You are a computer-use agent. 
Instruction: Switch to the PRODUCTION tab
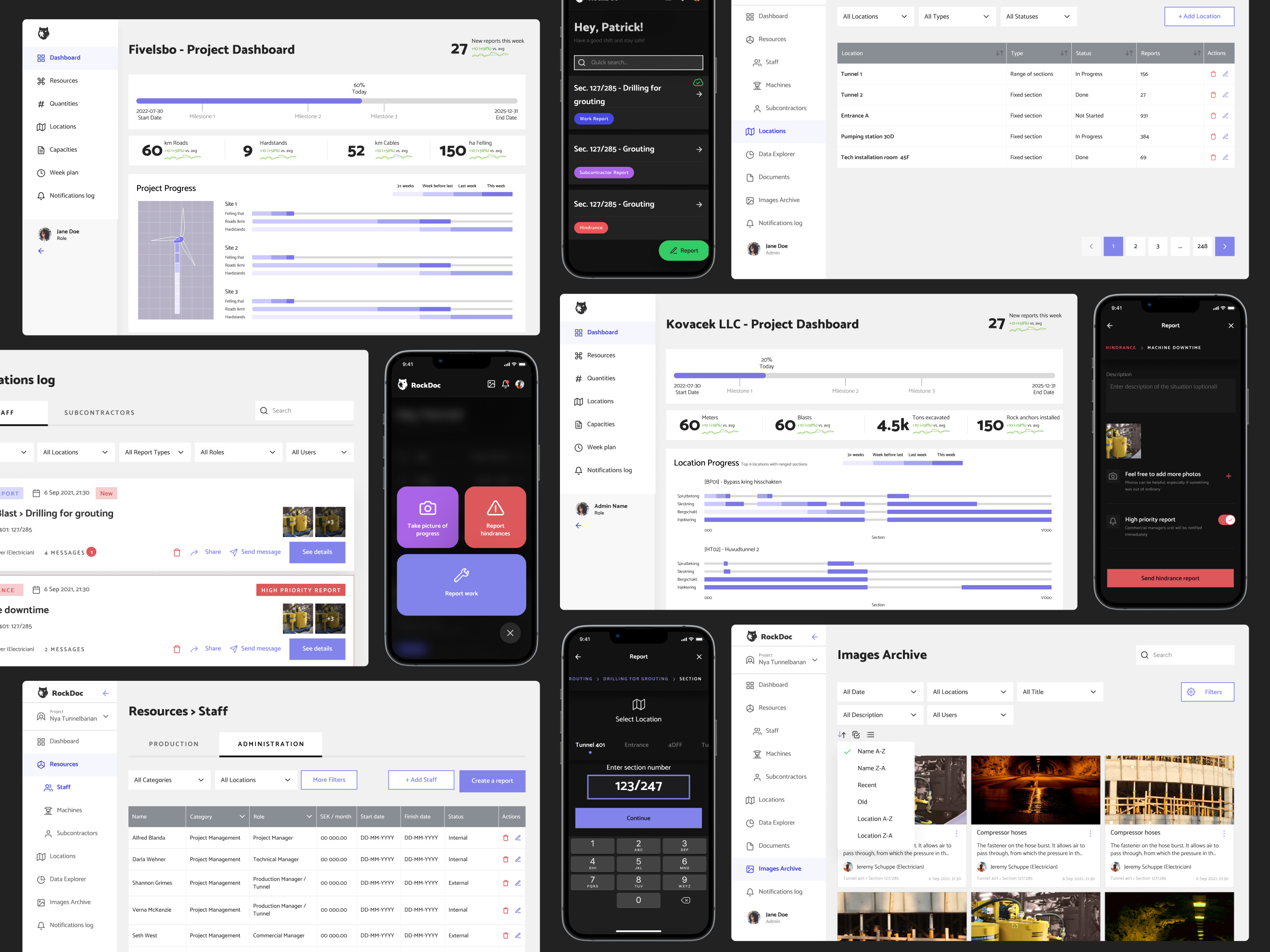pos(174,744)
